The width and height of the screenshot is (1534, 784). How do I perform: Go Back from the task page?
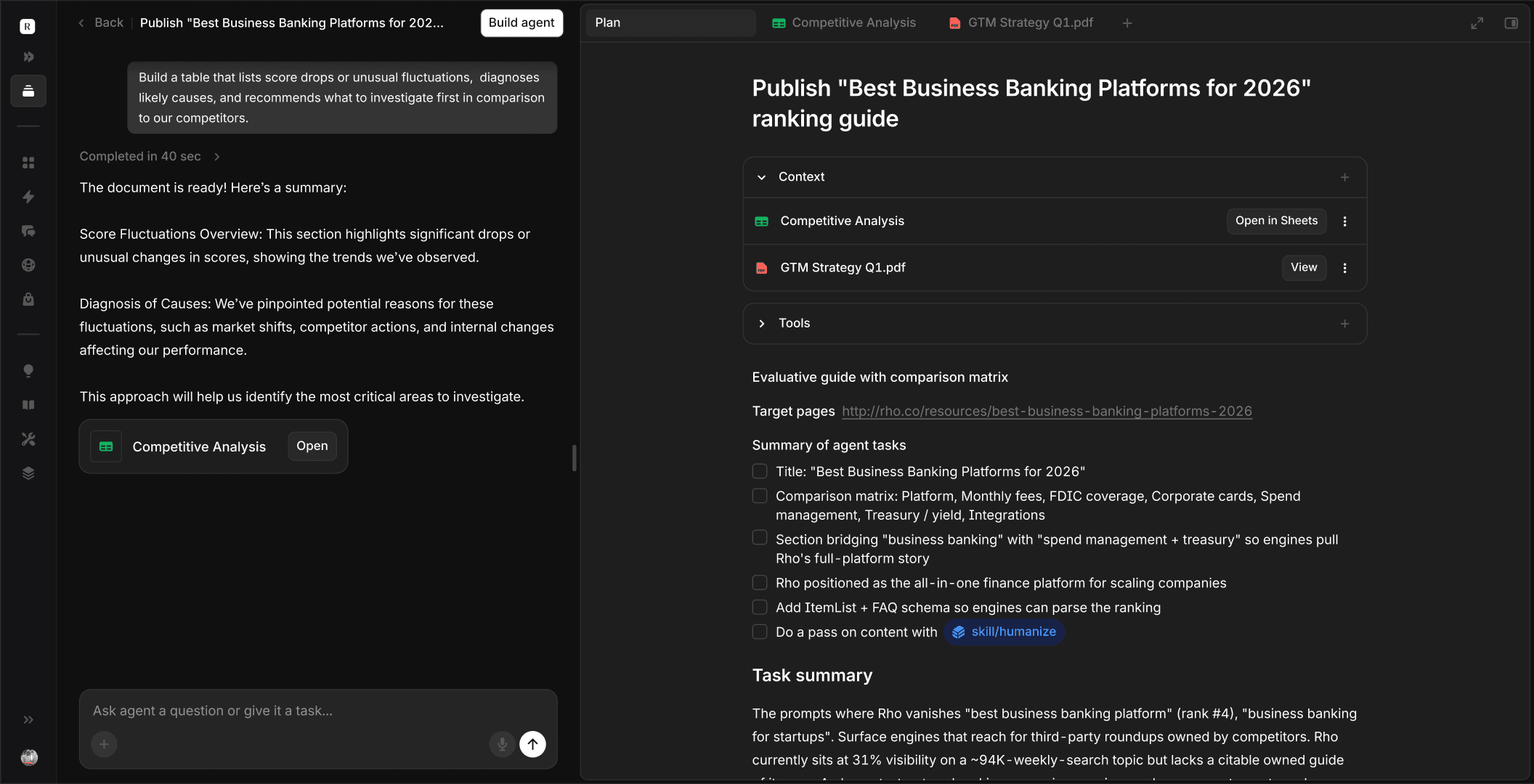101,23
